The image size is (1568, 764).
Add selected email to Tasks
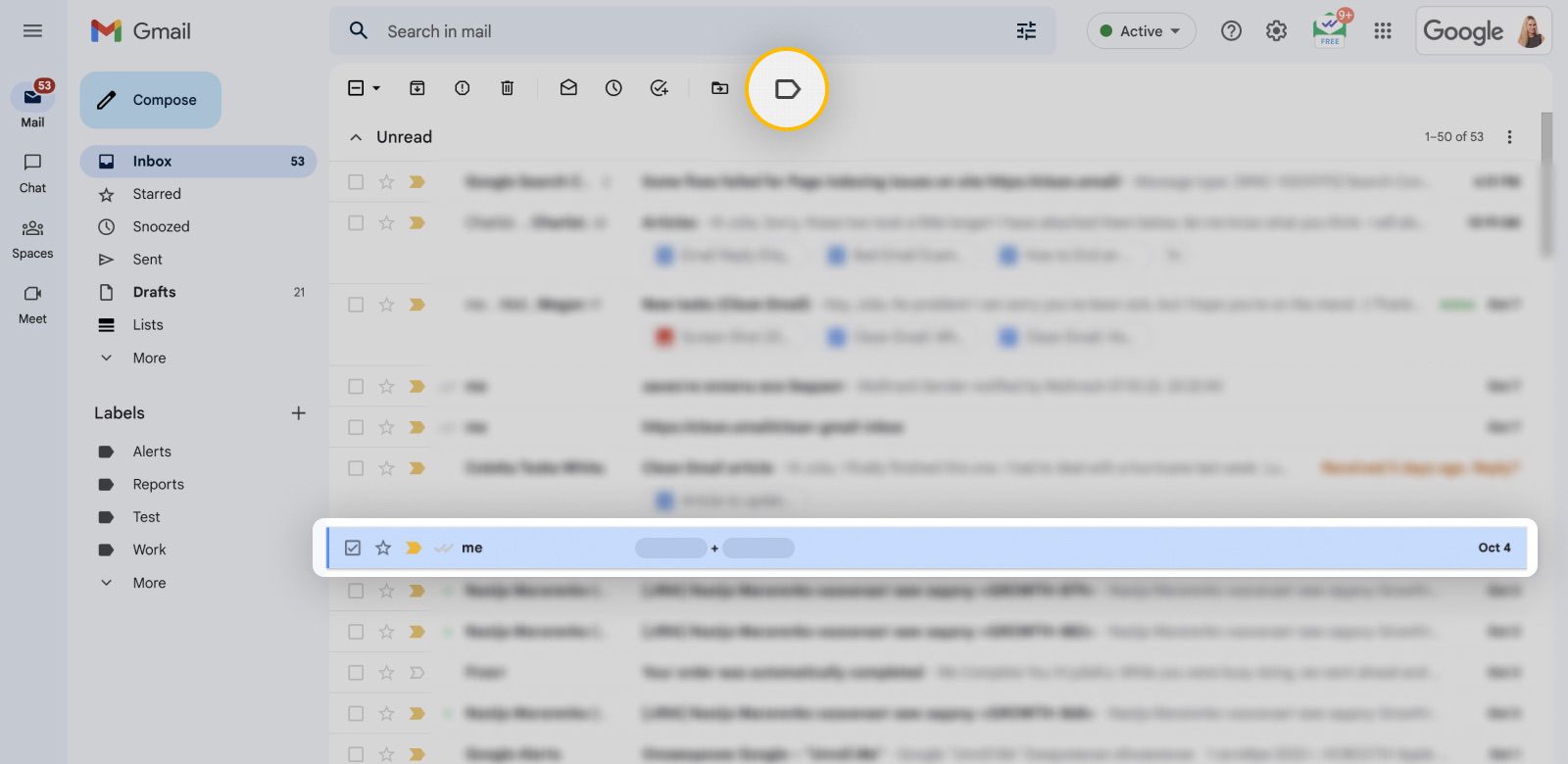[660, 88]
